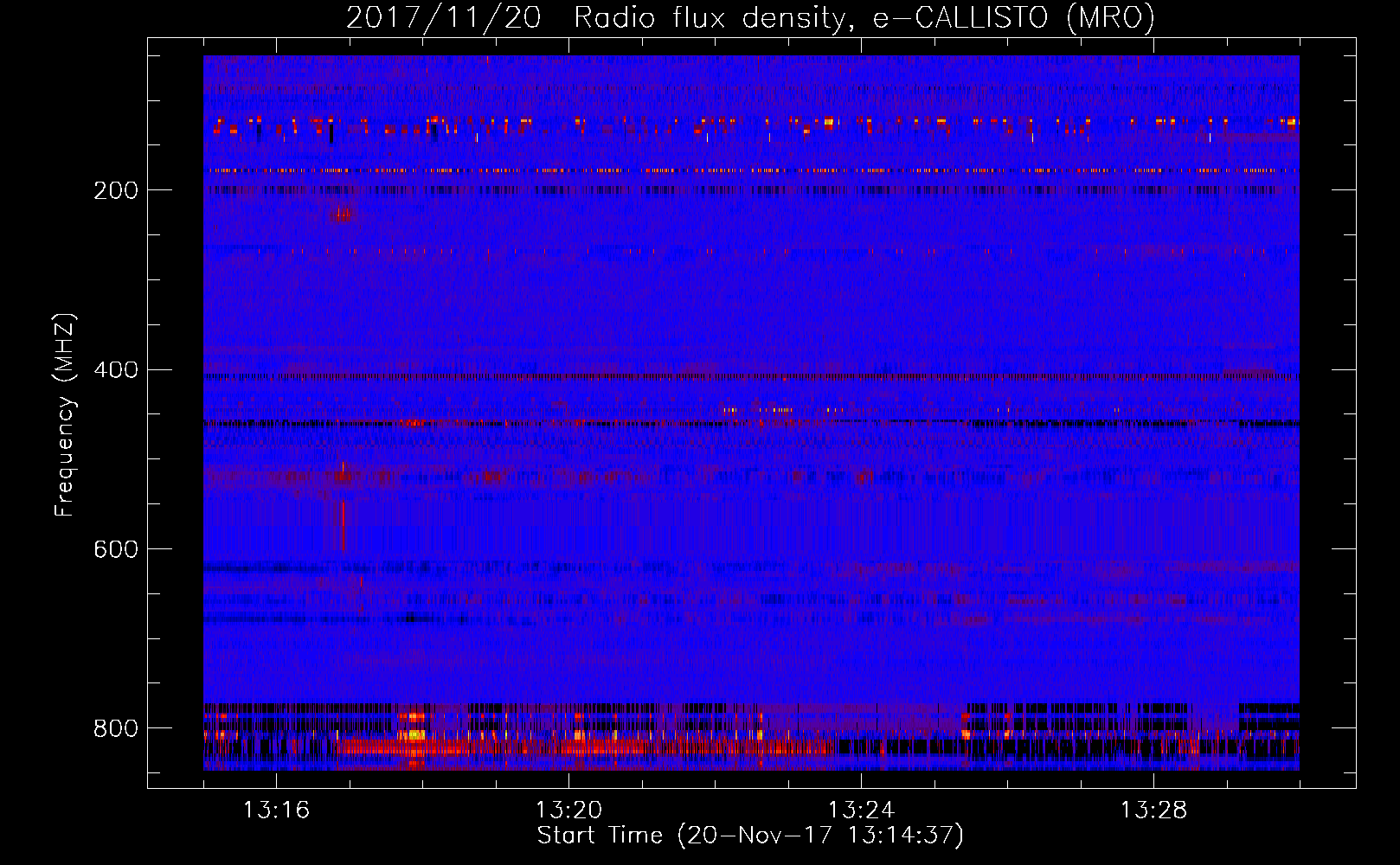Viewport: 1400px width, 865px height.
Task: Click the 400 frequency tick label
Action: point(115,370)
